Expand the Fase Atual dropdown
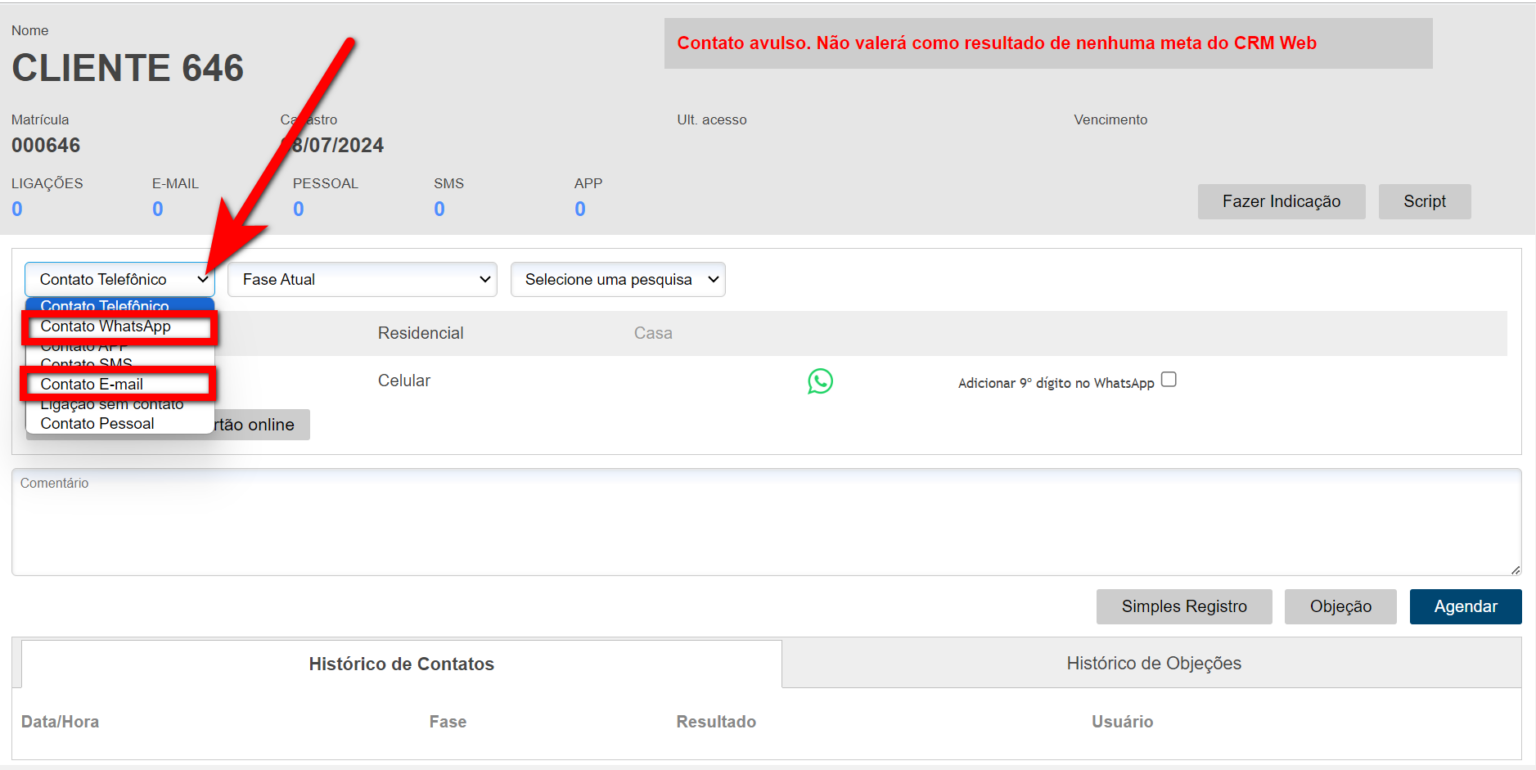The image size is (1536, 770). pyautogui.click(x=362, y=280)
